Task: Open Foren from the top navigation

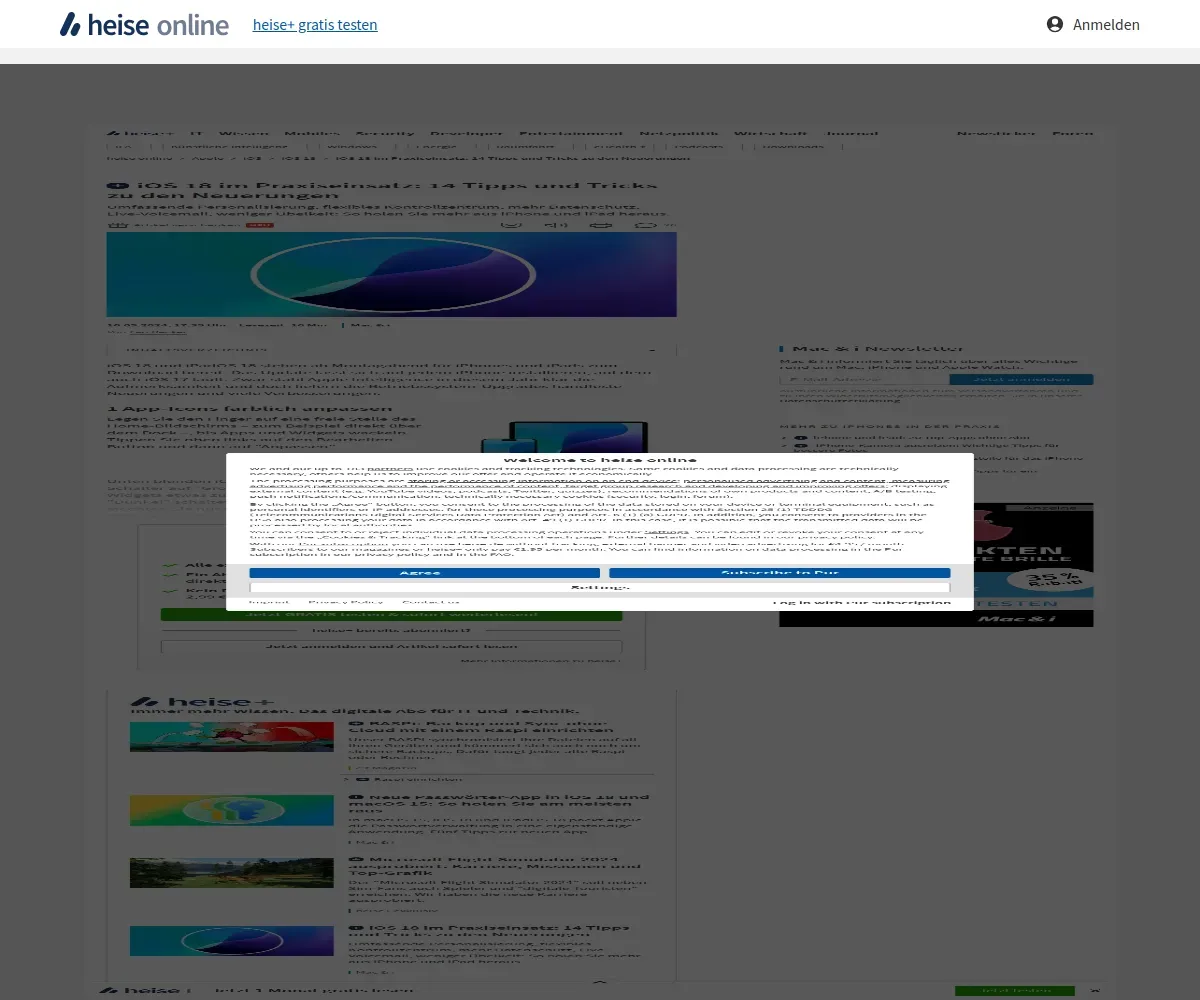Action: tap(1072, 133)
